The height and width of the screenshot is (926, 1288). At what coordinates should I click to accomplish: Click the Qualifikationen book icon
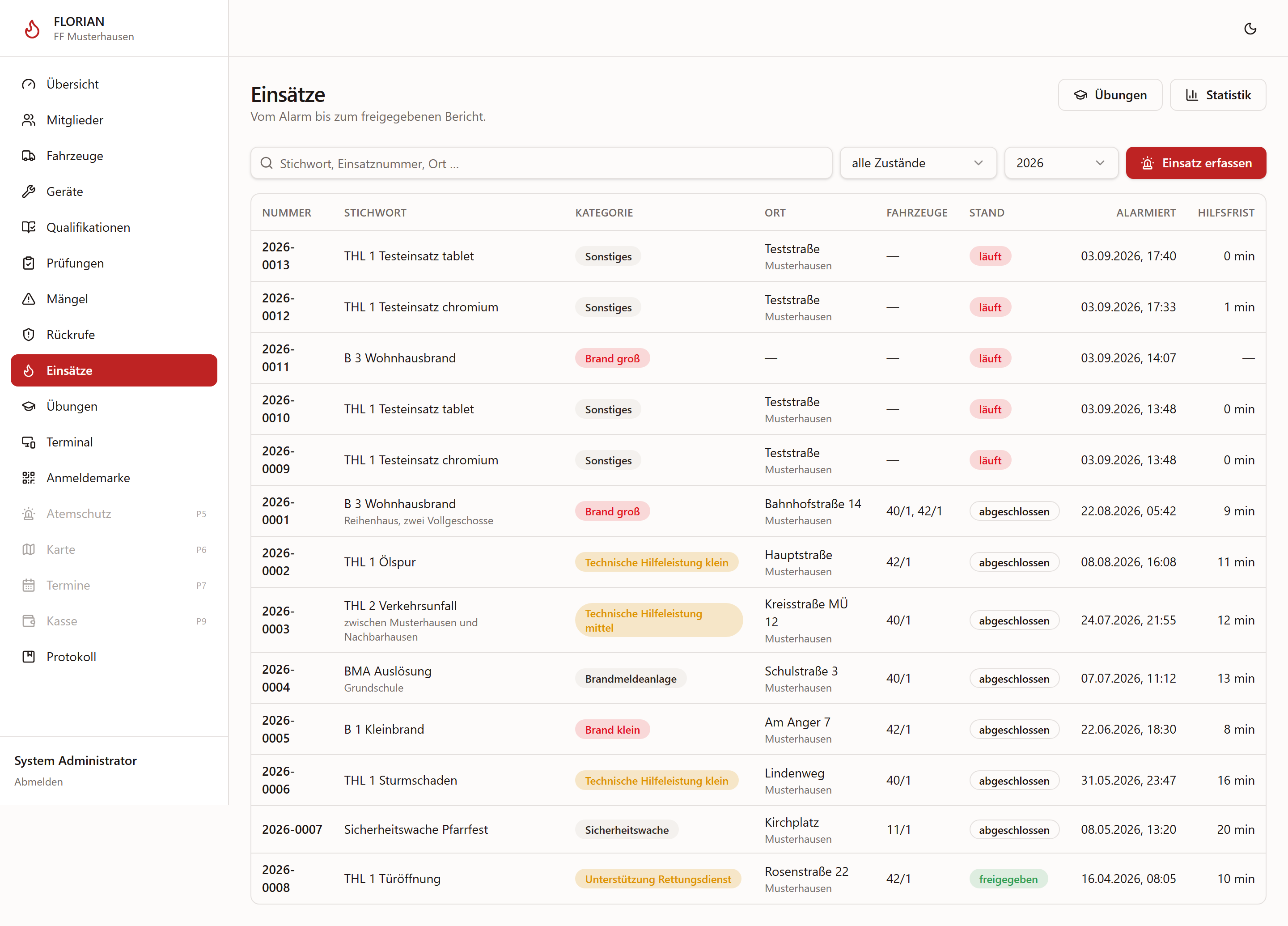click(28, 227)
